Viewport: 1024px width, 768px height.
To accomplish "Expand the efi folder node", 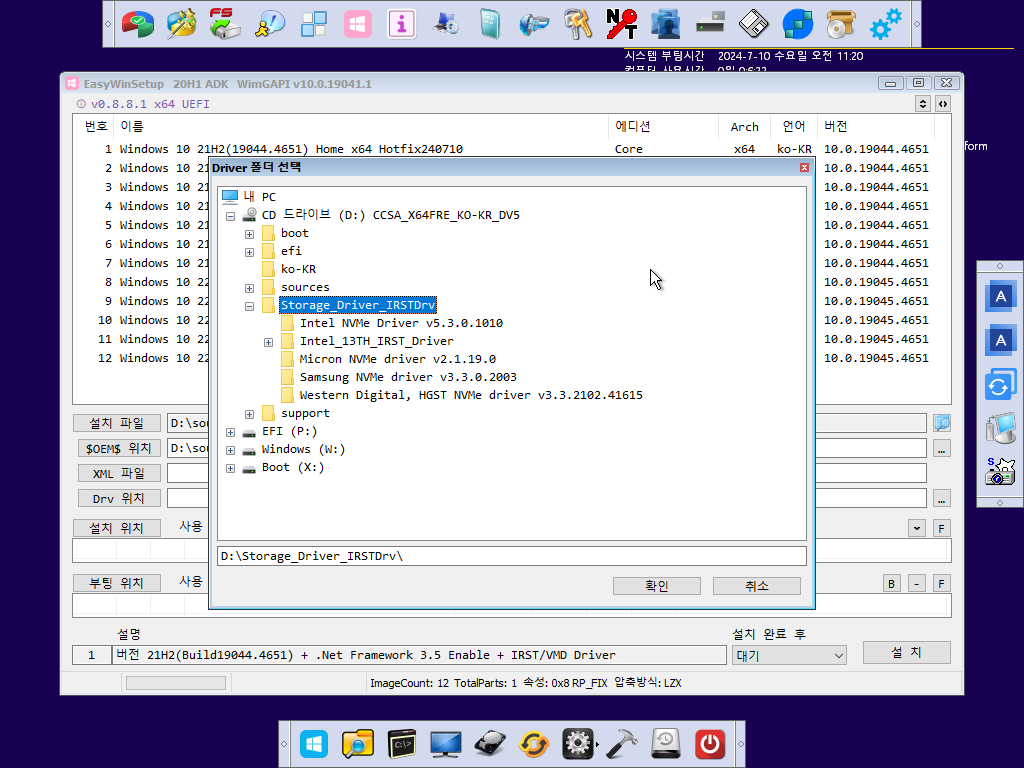I will click(x=249, y=252).
